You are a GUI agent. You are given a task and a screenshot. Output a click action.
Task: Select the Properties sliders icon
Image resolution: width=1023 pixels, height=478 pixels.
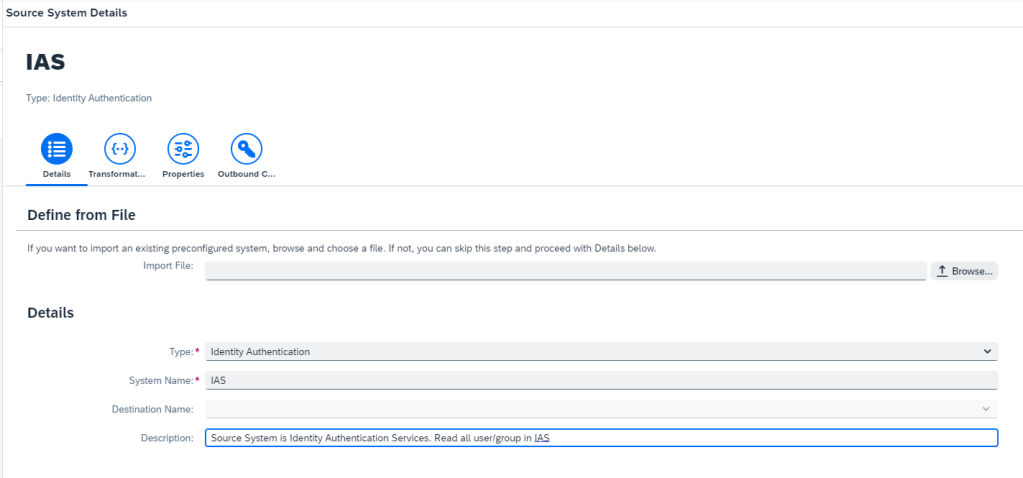183,149
